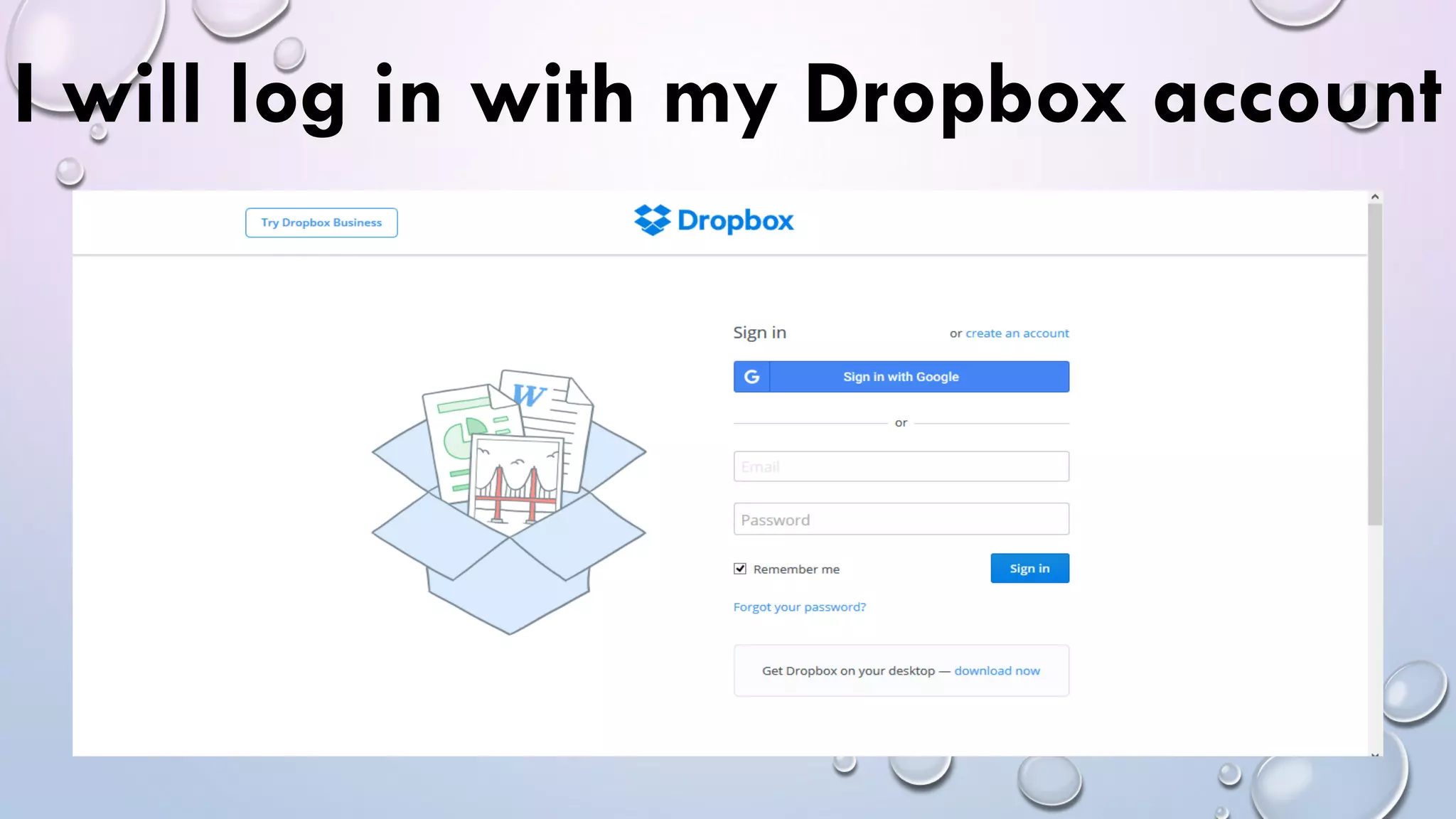Screen dimensions: 1456x819
Task: Focus the Password input field
Action: click(901, 519)
